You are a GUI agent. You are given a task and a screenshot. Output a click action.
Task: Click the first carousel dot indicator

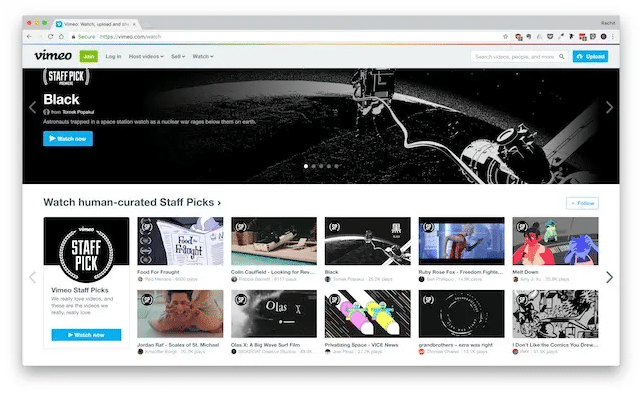coord(306,166)
